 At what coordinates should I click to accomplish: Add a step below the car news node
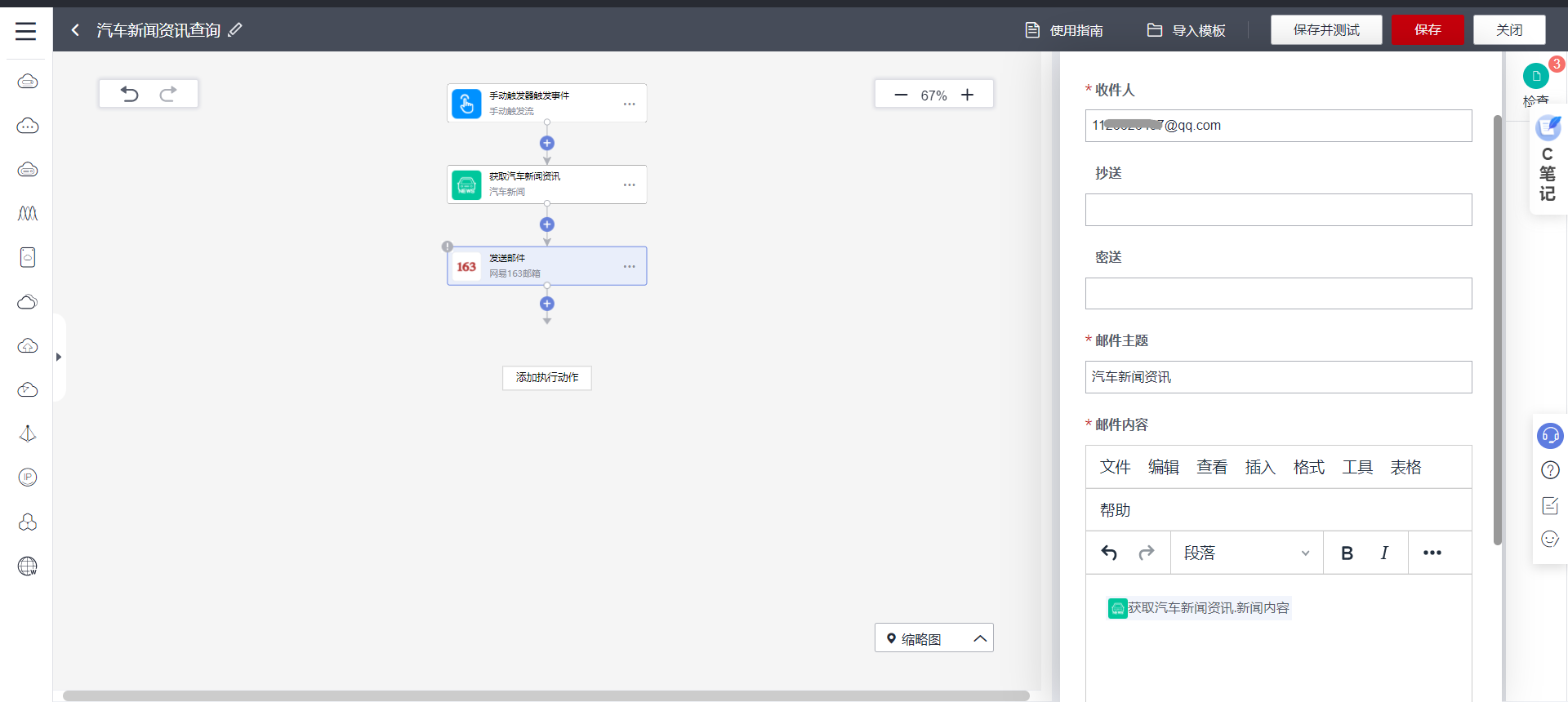click(x=547, y=224)
